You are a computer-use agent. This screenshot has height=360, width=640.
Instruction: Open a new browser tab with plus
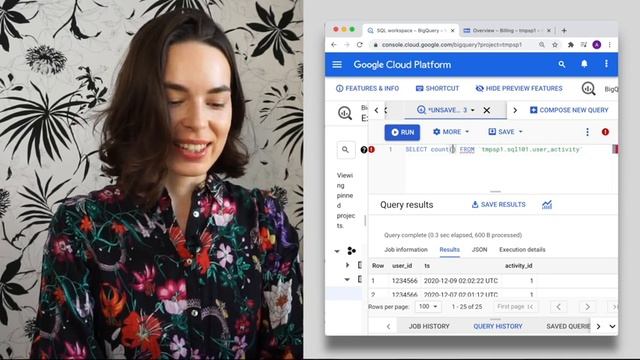click(x=564, y=30)
